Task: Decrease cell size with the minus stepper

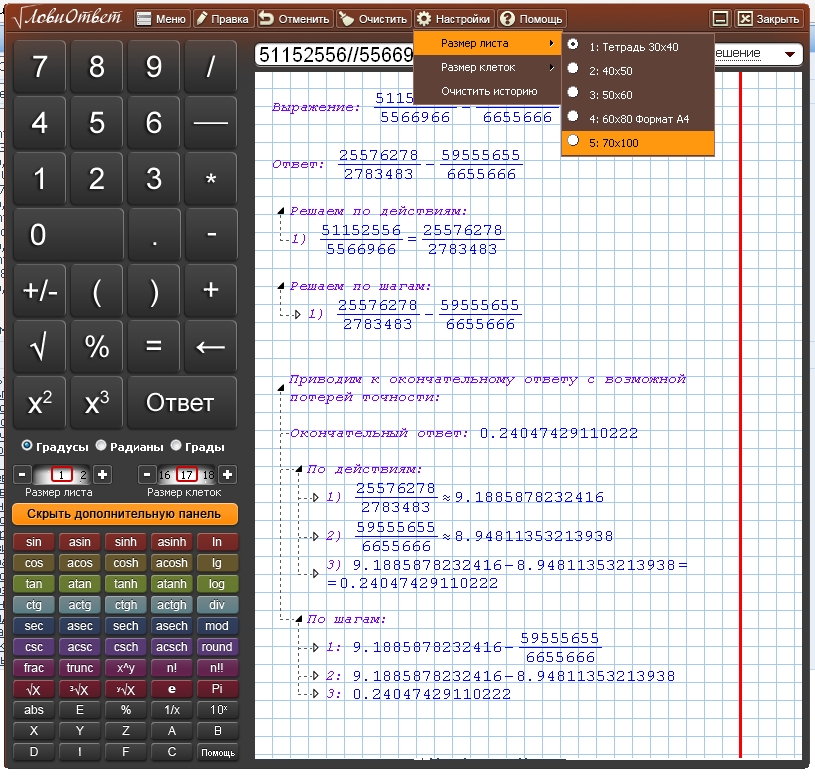Action: (x=147, y=475)
